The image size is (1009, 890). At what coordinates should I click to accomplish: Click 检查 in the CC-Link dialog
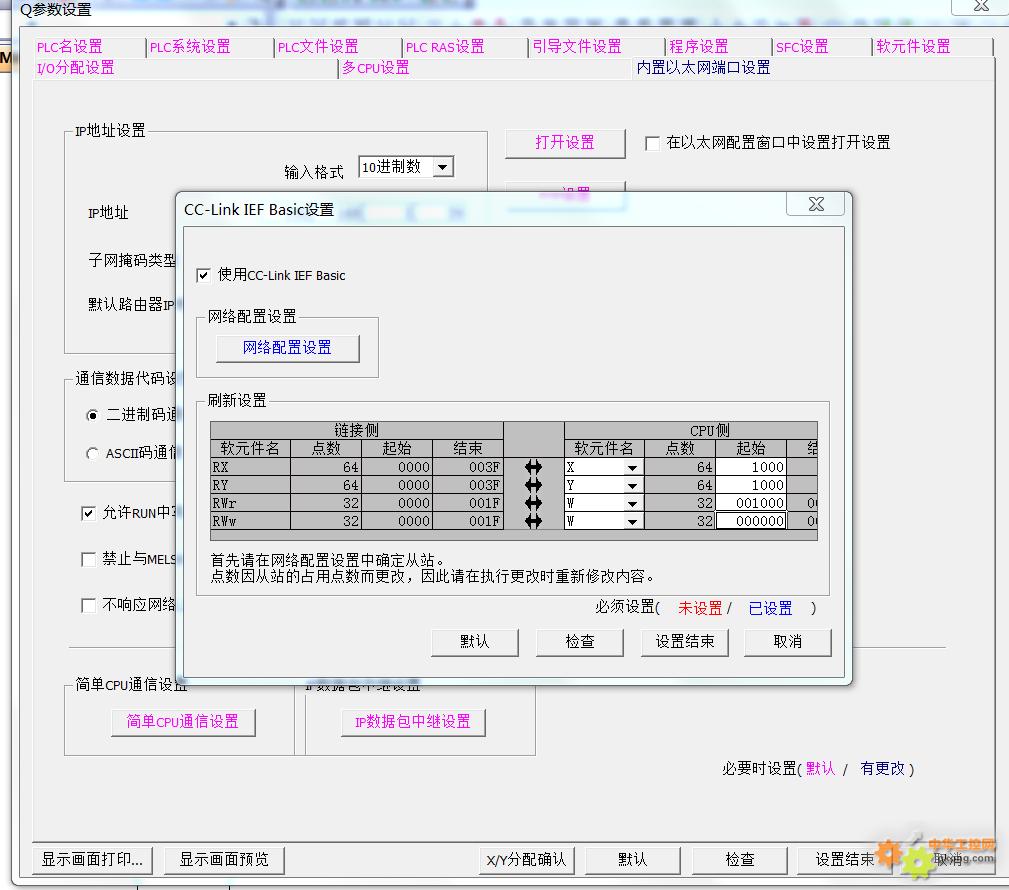point(579,642)
